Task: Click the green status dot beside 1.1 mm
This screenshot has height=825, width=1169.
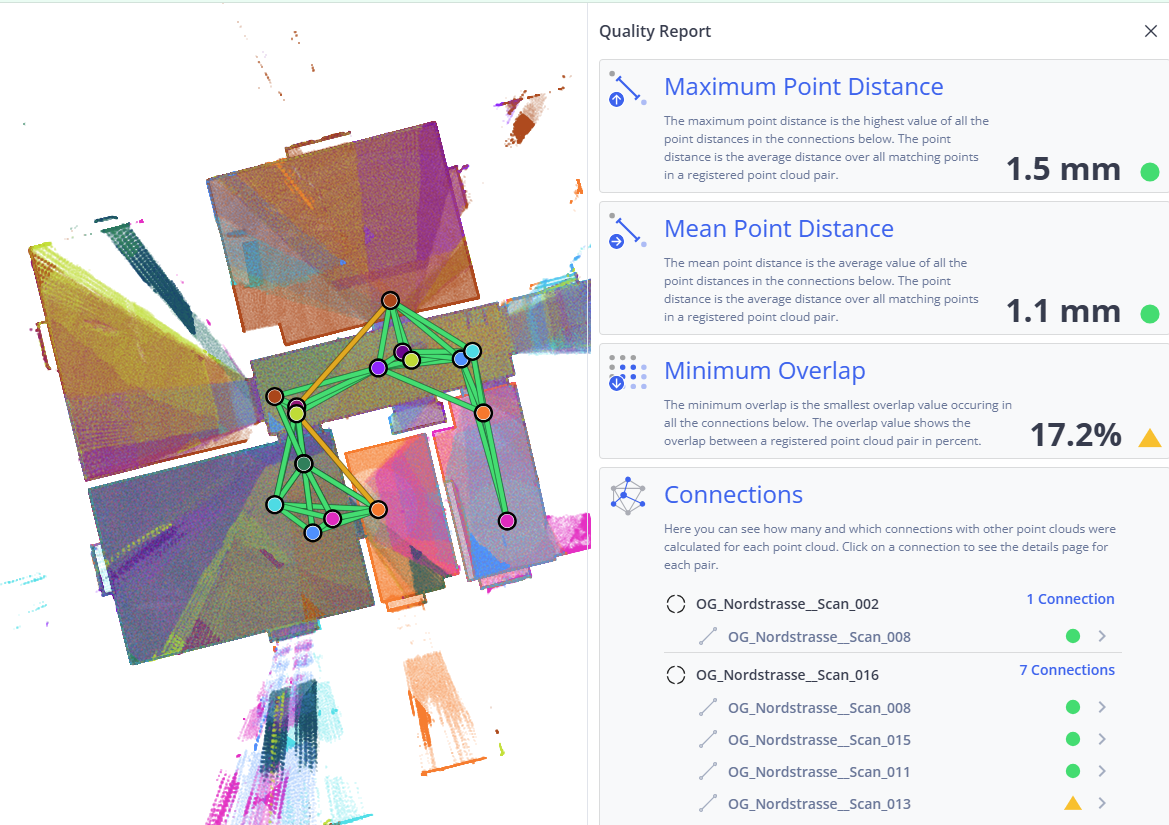Action: 1150,314
